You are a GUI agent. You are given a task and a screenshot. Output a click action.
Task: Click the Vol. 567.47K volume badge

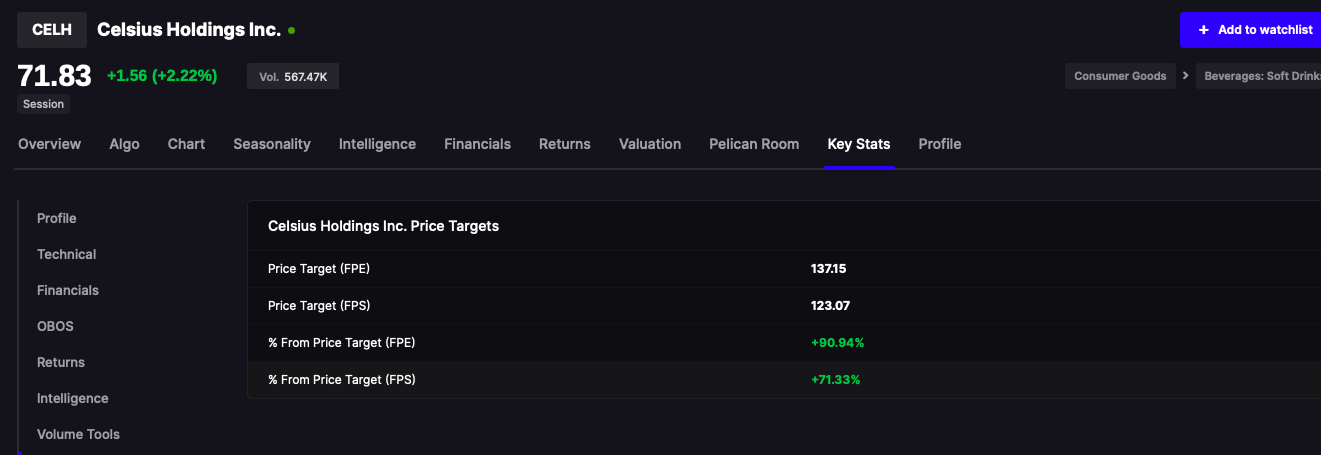click(x=293, y=76)
